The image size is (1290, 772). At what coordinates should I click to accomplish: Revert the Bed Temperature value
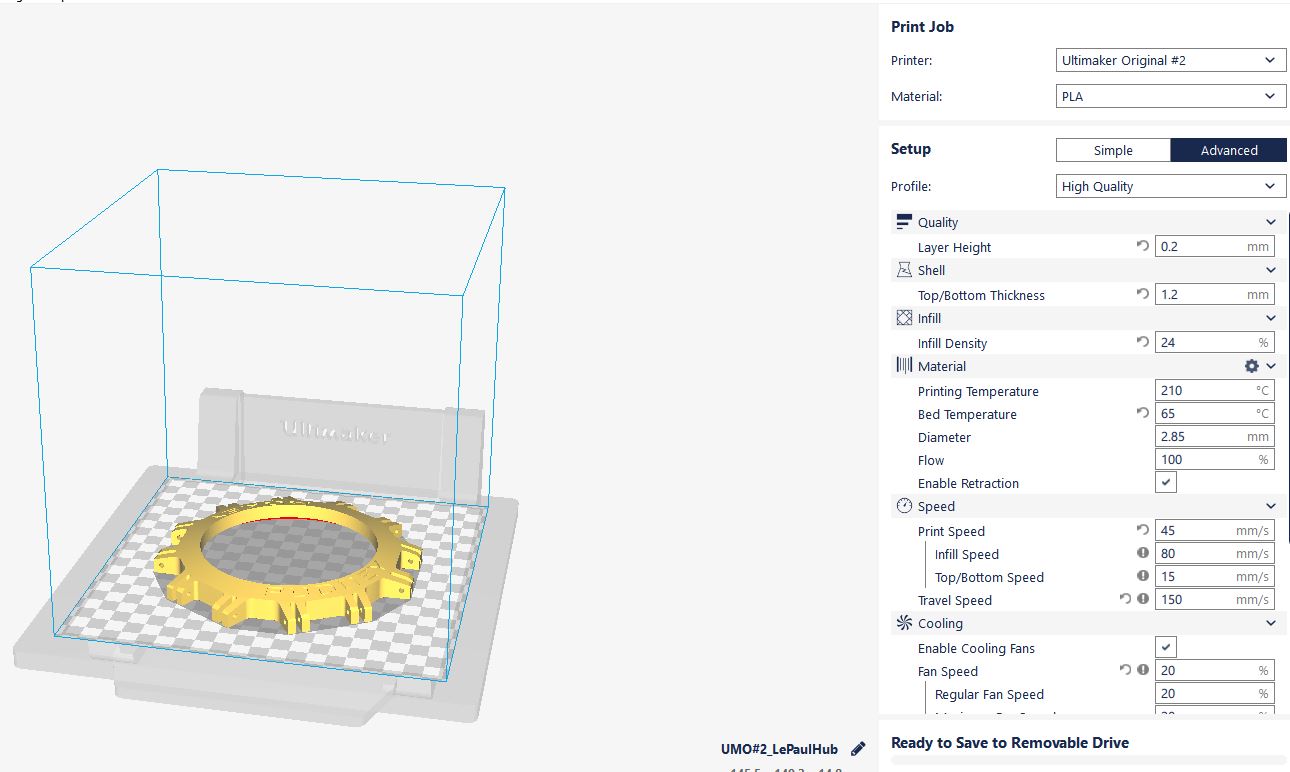coord(1142,413)
